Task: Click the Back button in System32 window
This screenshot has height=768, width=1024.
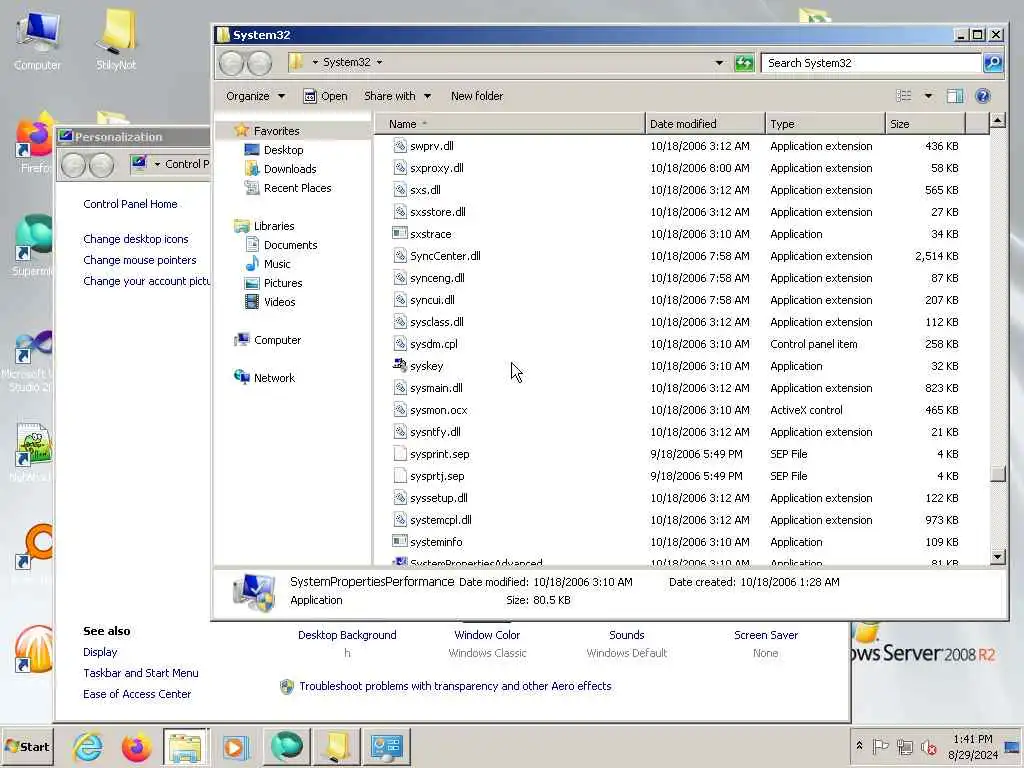Action: pos(231,63)
